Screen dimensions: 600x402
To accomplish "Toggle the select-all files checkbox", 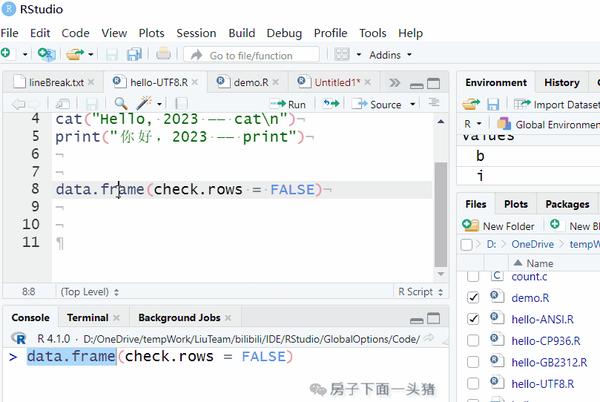I will click(466, 244).
